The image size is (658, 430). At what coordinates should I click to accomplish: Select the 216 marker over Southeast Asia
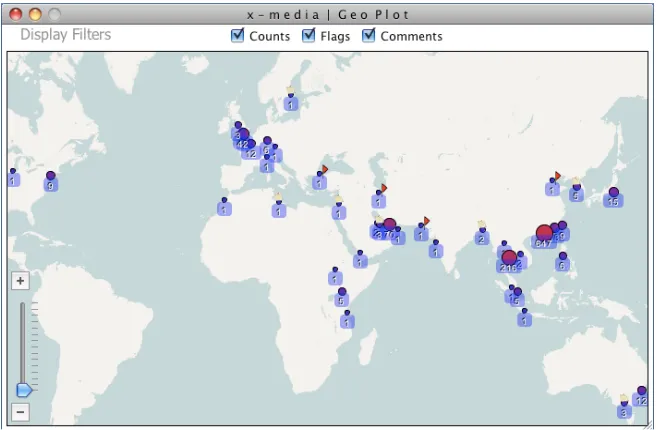509,258
